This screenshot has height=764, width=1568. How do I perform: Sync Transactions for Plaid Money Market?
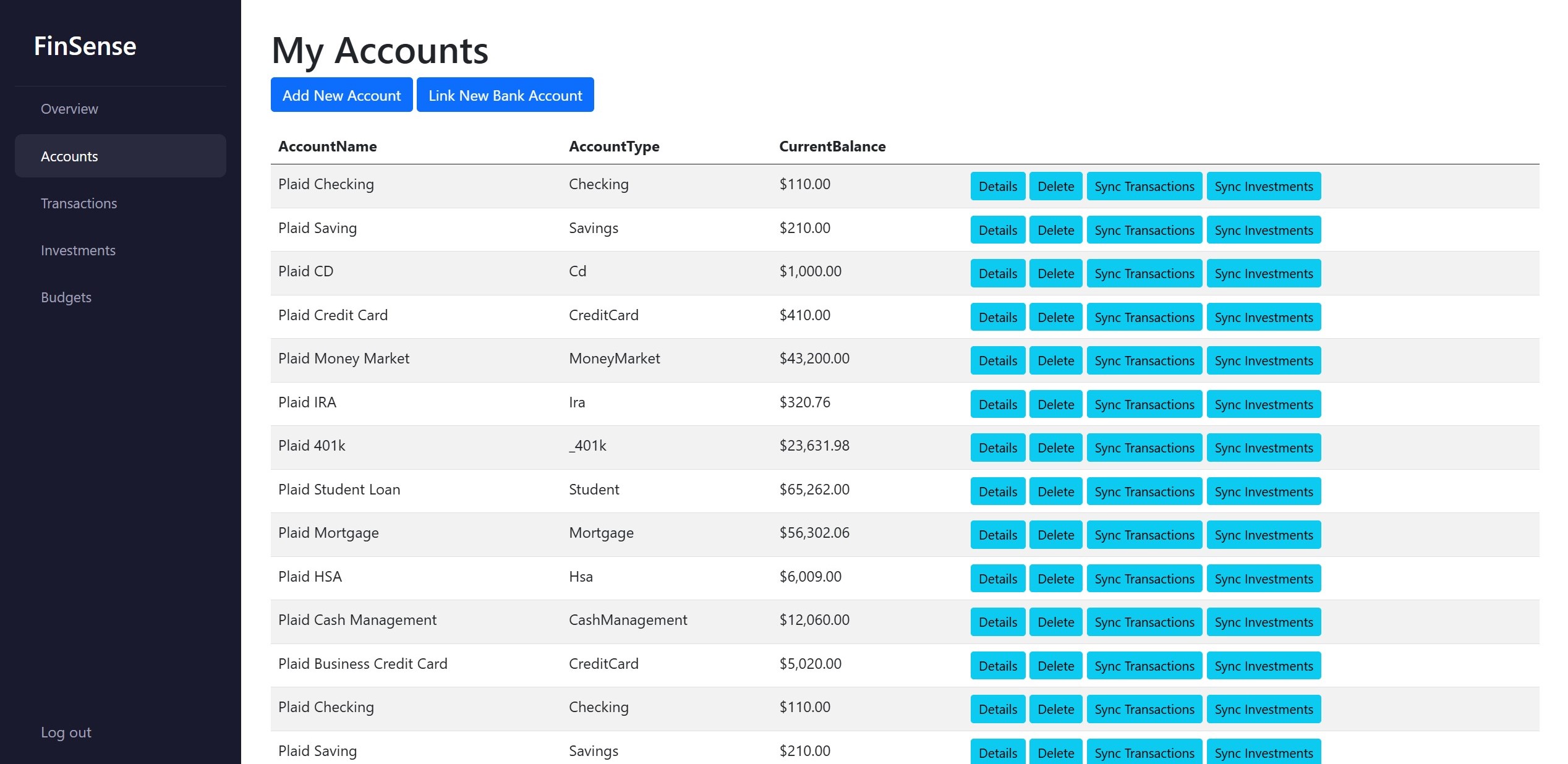1144,361
